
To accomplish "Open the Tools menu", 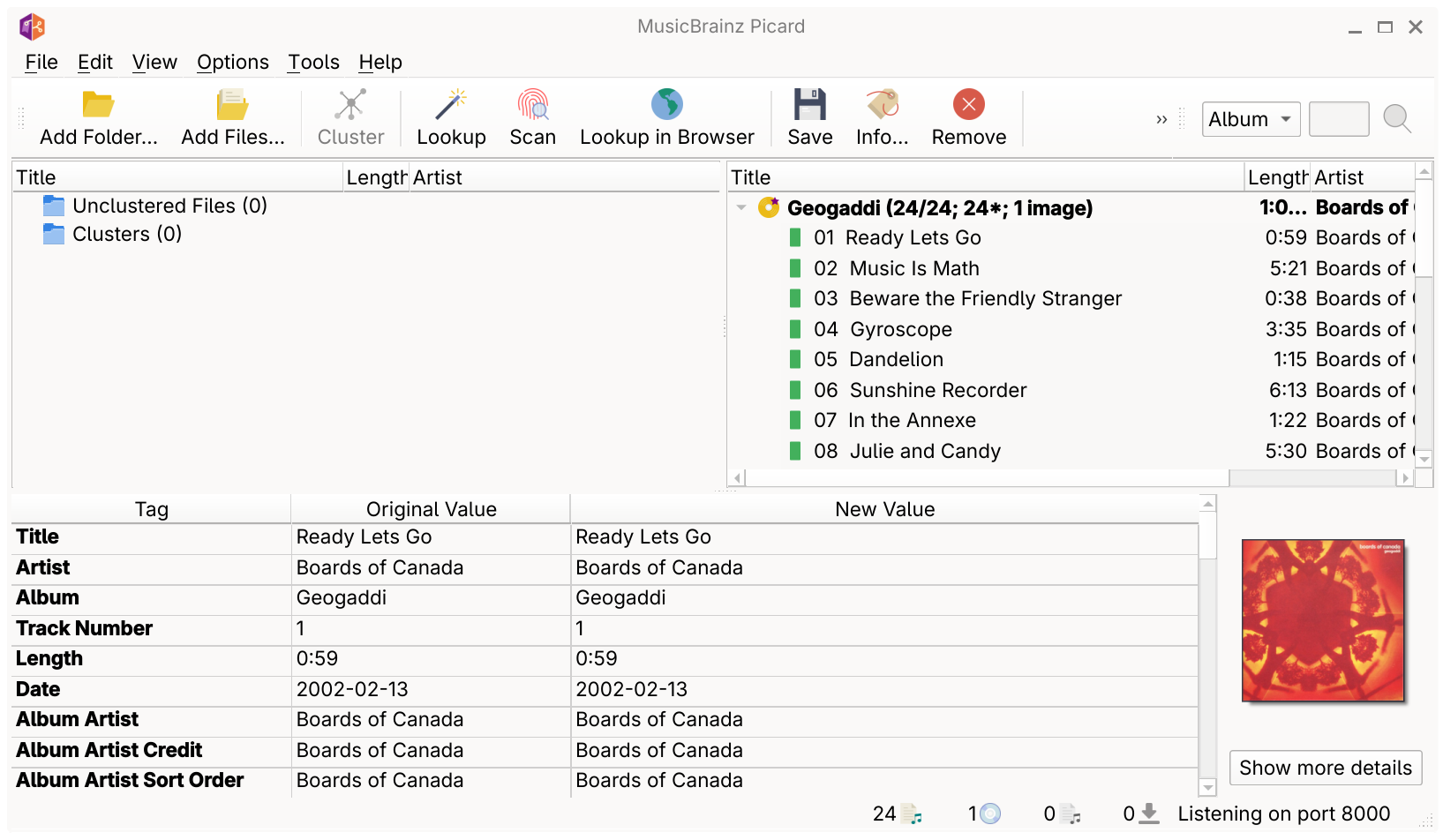I will (313, 63).
